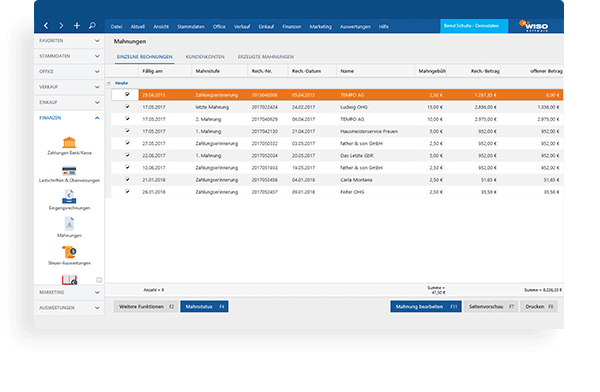Switch to Erzeugte Mahnungen tab
This screenshot has height=392, width=600.
click(266, 57)
